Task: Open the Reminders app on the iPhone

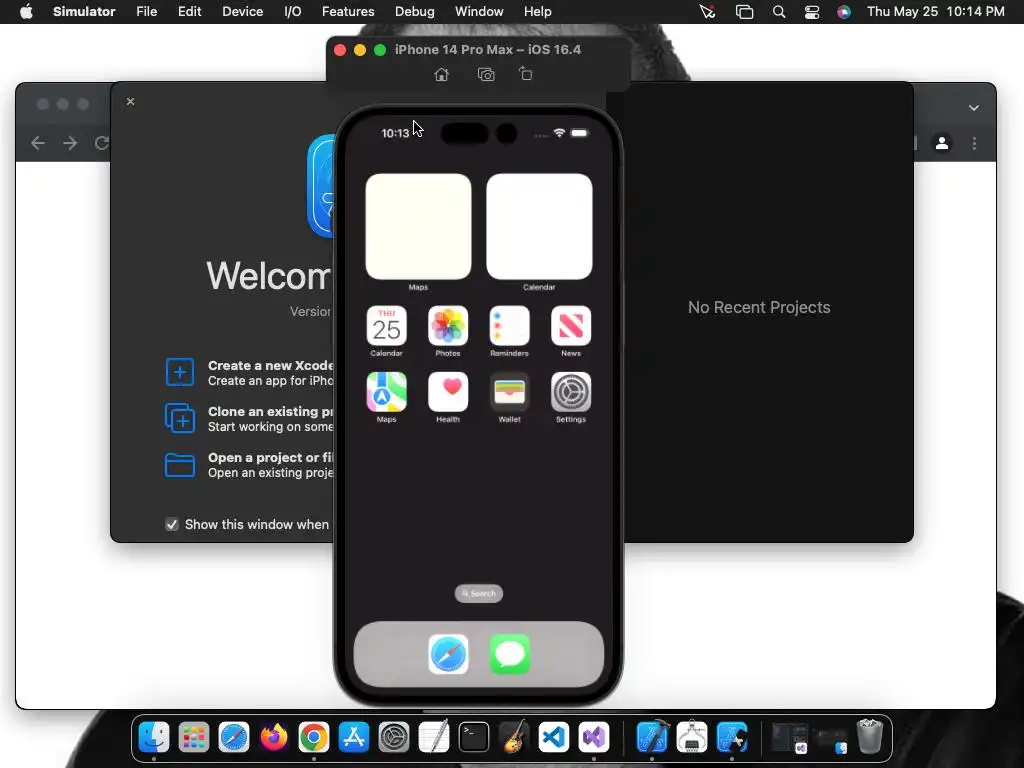Action: pos(509,326)
